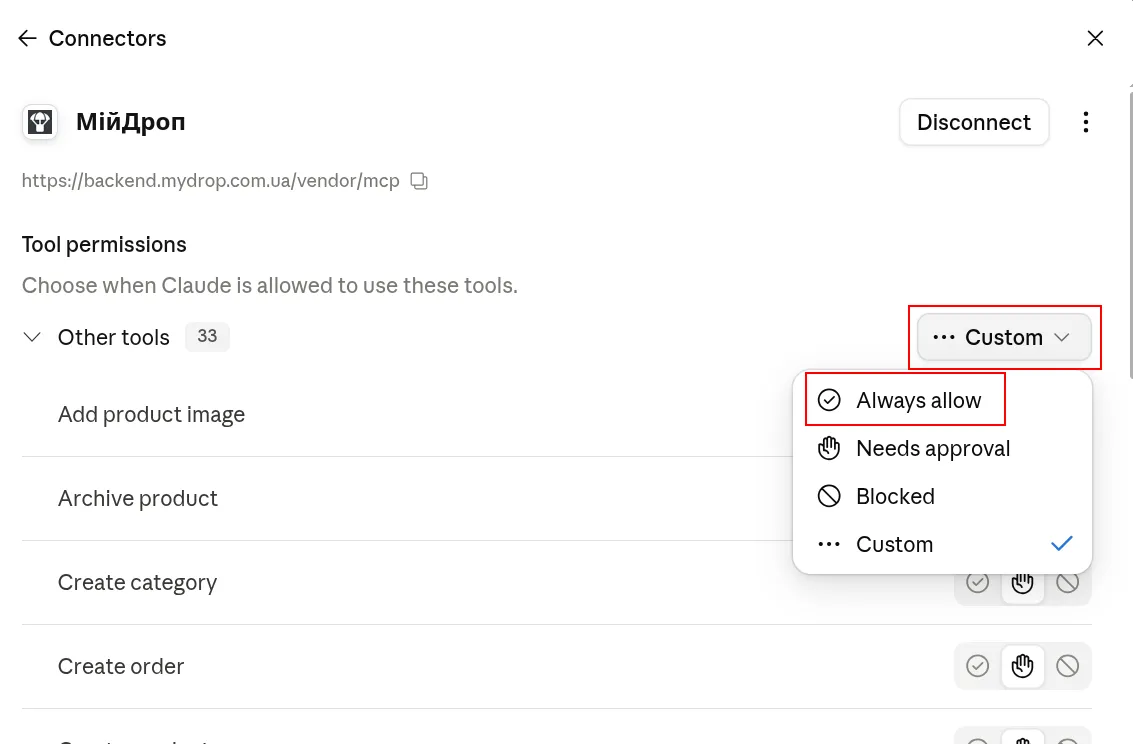The height and width of the screenshot is (744, 1133).
Task: Click the Custom permissions dropdown button
Action: [x=1004, y=337]
